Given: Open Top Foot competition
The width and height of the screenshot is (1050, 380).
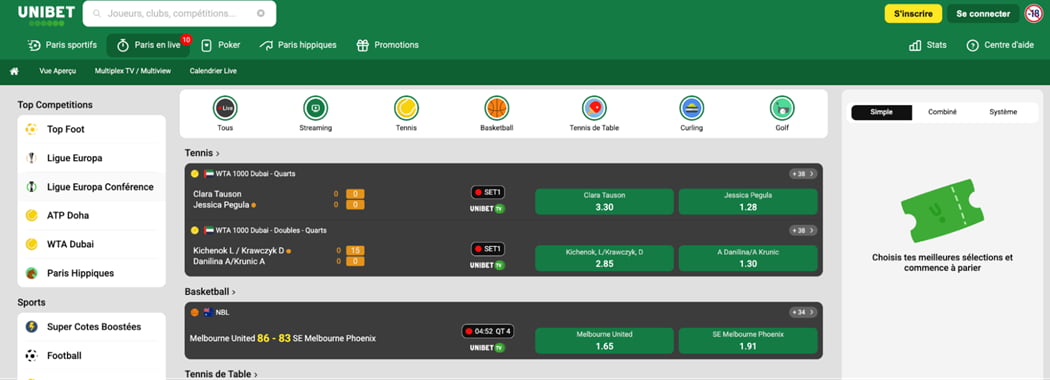Looking at the screenshot, I should [92, 129].
